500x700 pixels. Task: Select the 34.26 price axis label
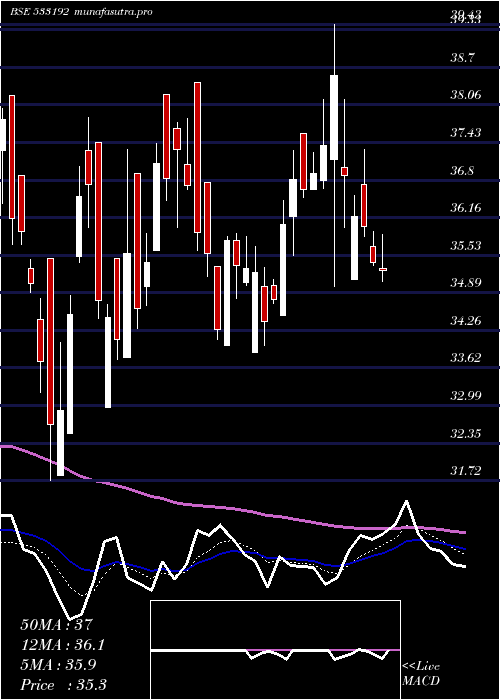coord(466,321)
